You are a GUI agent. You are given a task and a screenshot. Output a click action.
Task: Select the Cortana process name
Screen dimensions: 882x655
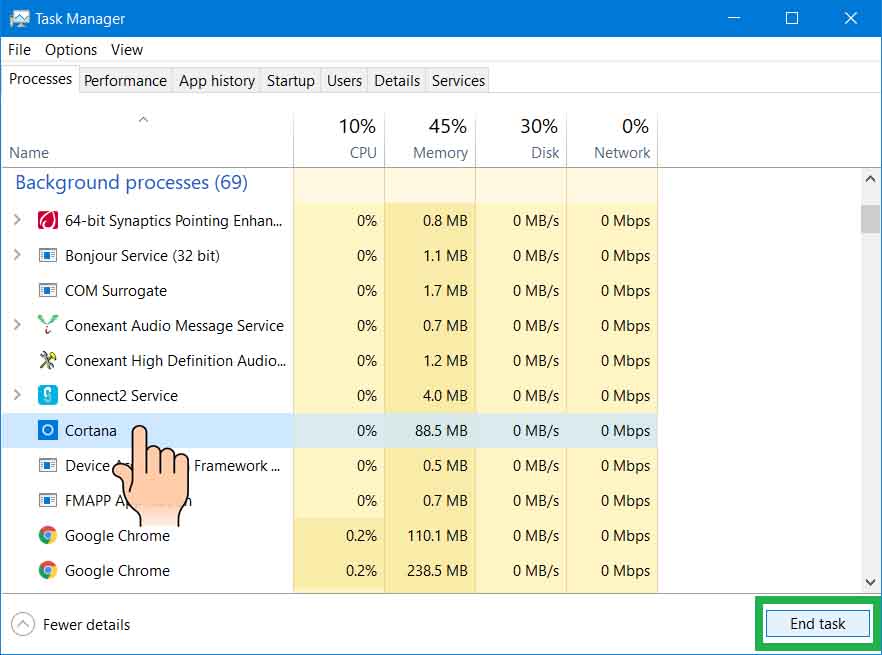91,430
